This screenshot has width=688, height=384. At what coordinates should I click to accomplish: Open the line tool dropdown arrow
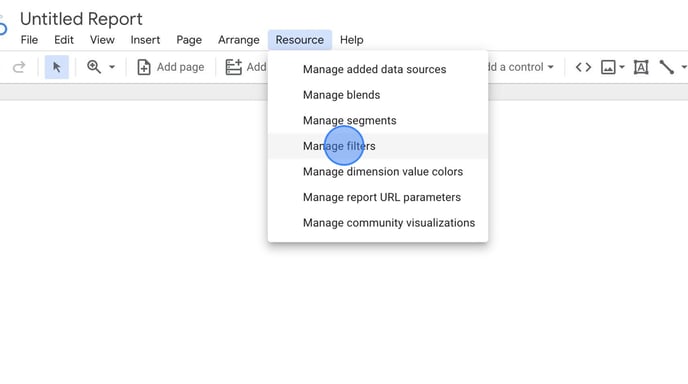684,67
